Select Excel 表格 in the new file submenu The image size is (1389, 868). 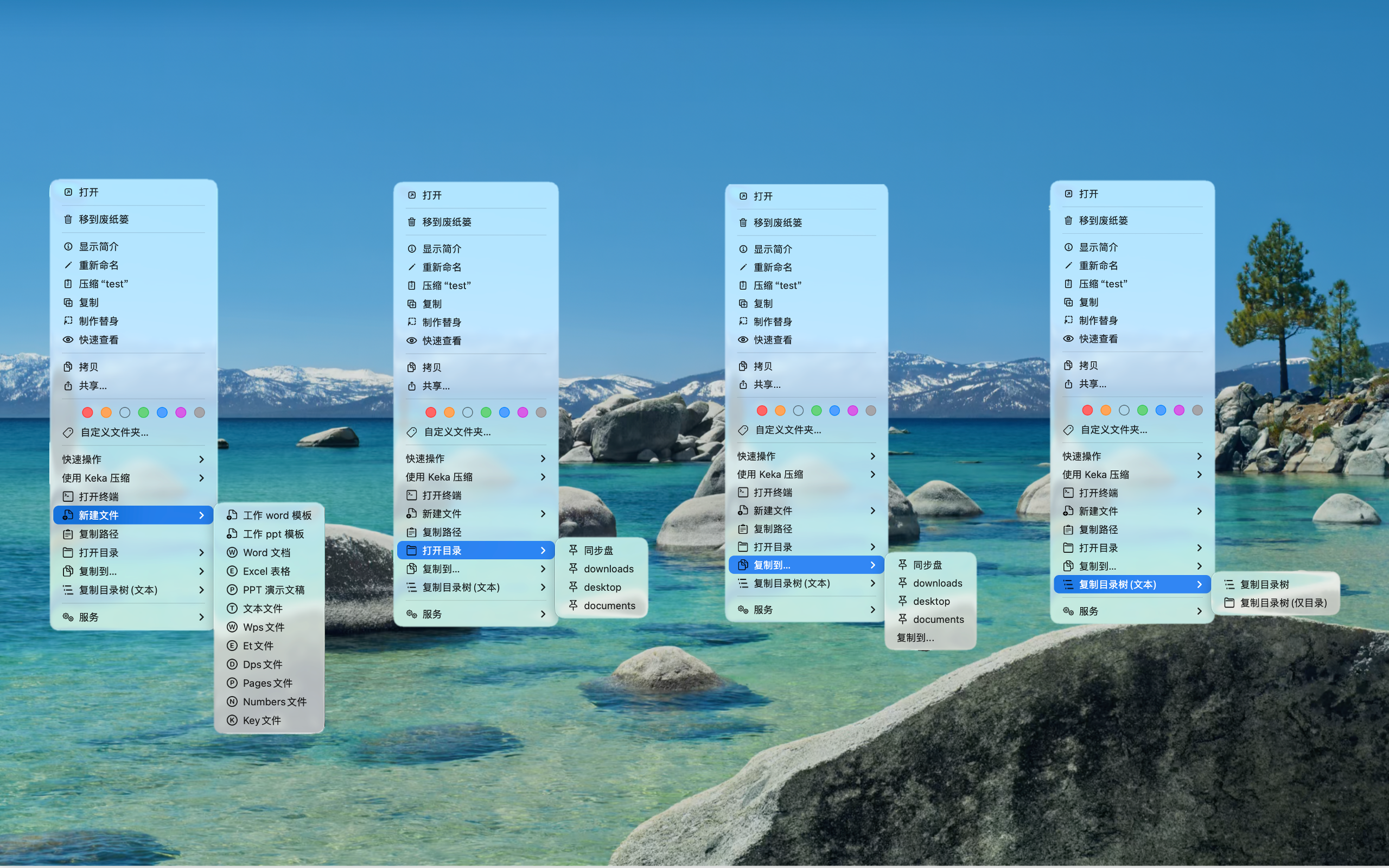pos(266,571)
